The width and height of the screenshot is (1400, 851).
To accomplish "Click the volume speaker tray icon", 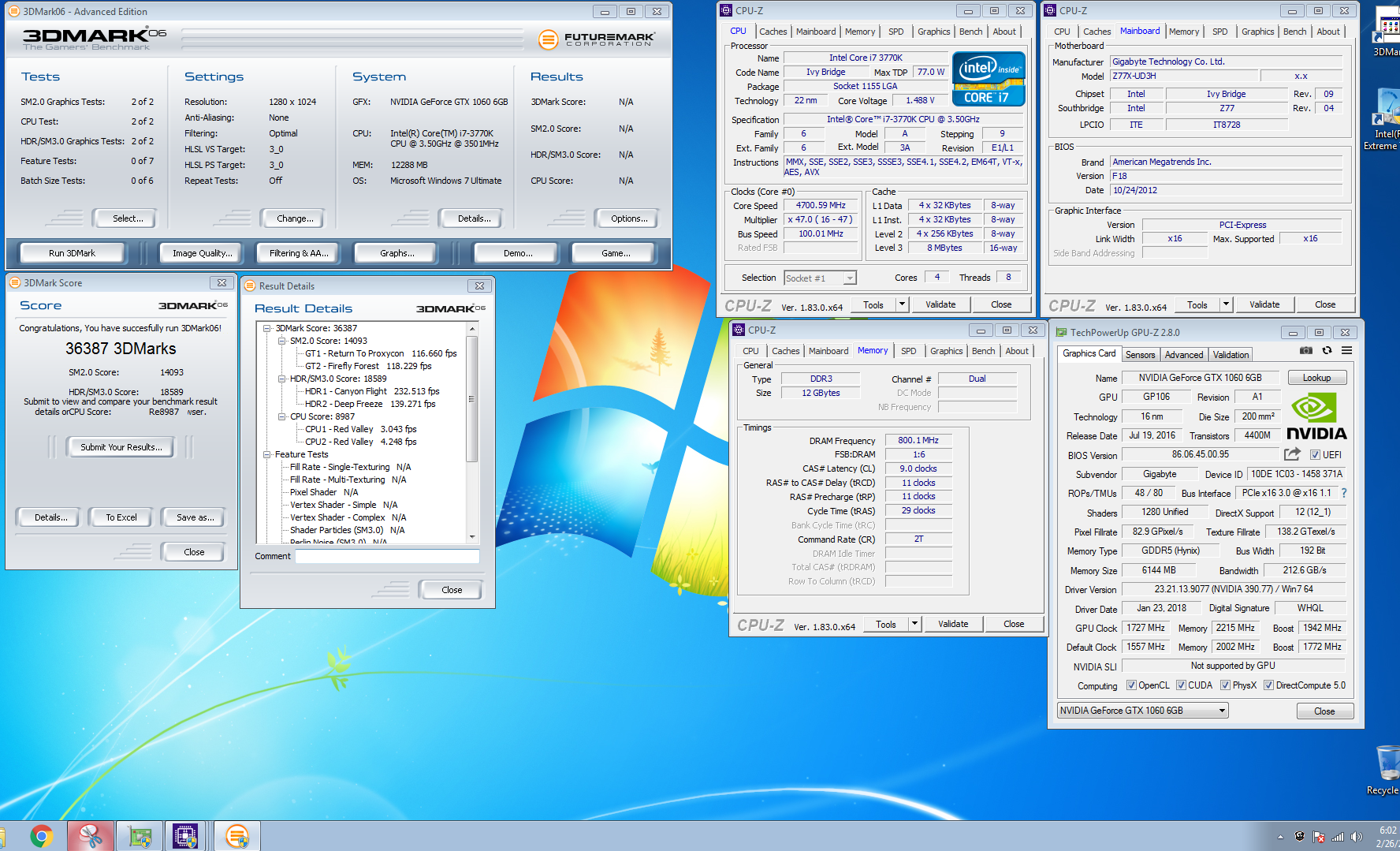I will point(1356,837).
